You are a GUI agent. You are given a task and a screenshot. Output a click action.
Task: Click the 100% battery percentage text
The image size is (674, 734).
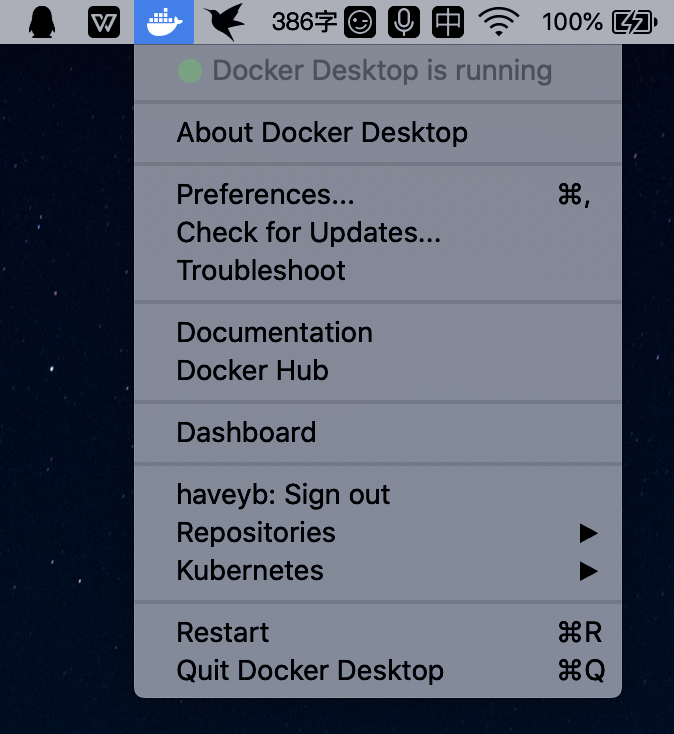pos(572,22)
